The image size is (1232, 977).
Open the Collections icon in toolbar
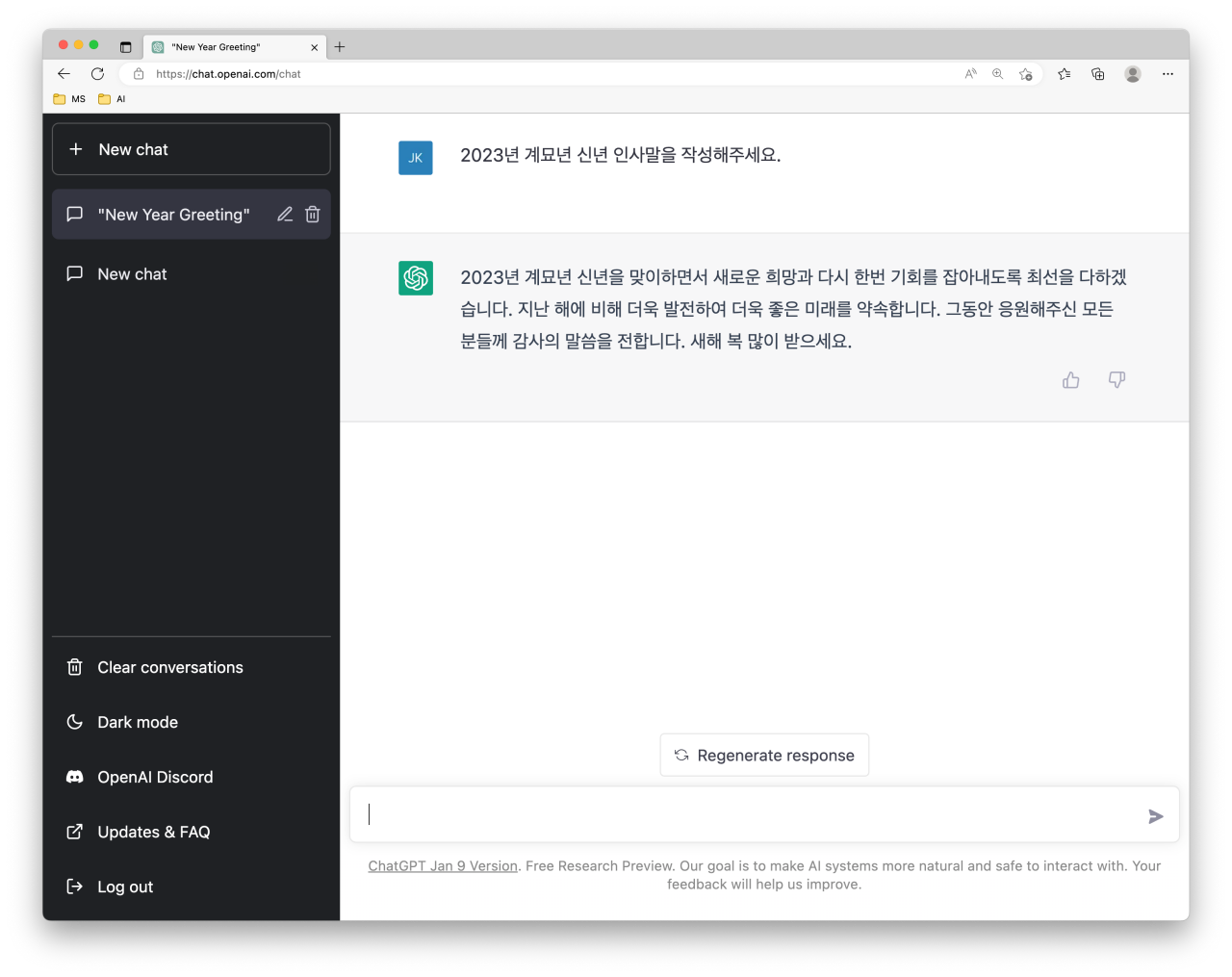click(x=1098, y=74)
